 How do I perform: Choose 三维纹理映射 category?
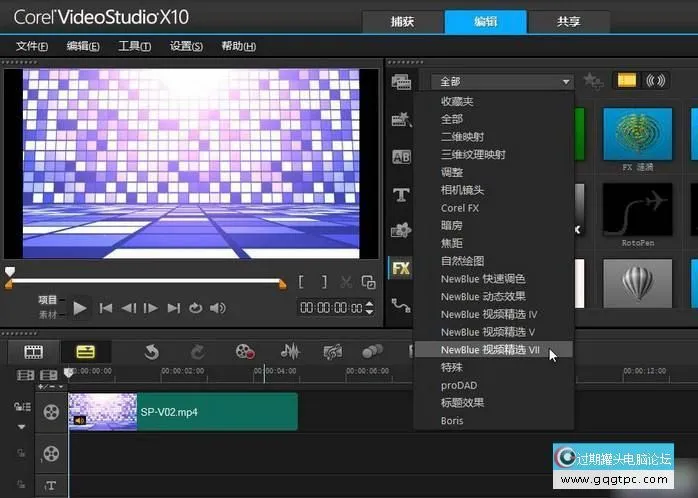473,155
